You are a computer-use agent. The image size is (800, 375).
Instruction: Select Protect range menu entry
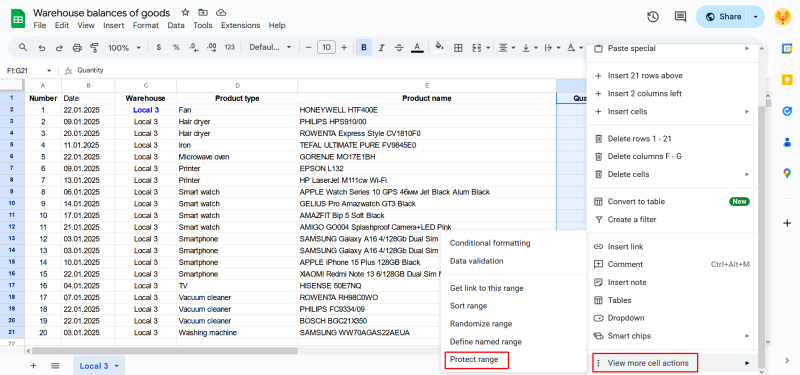pos(474,360)
